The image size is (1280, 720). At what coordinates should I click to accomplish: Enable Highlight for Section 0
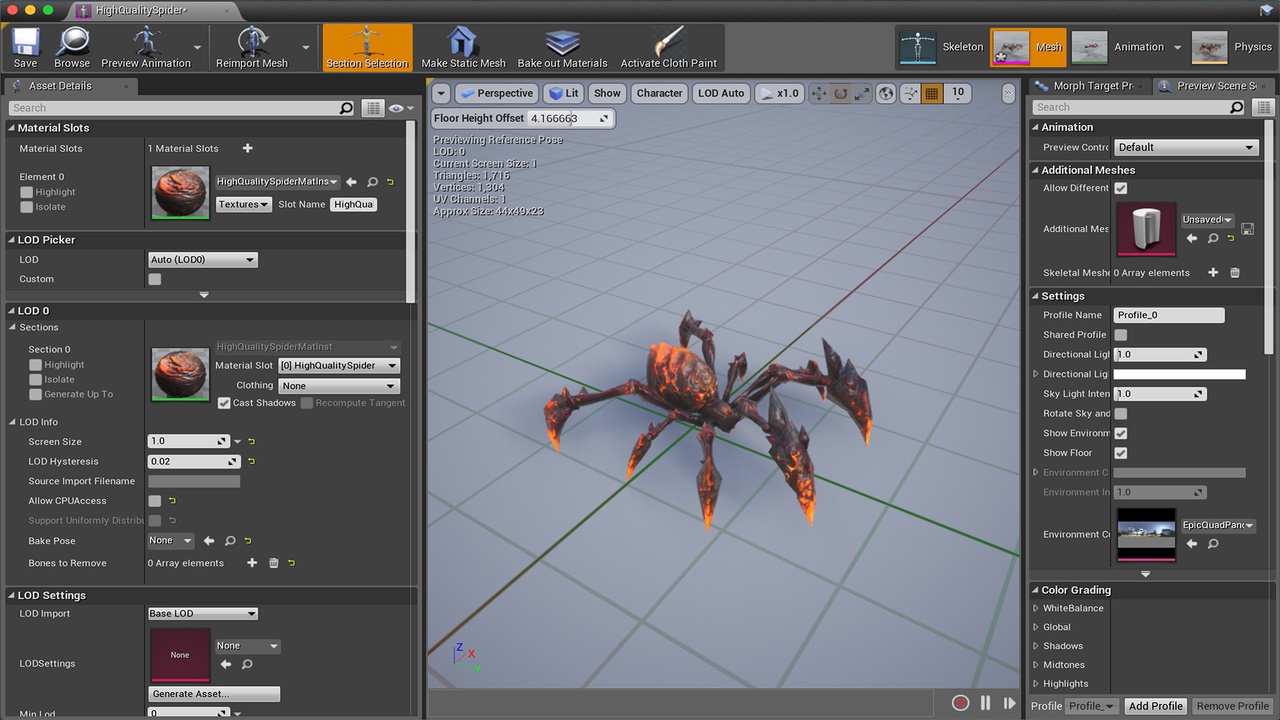(x=35, y=365)
